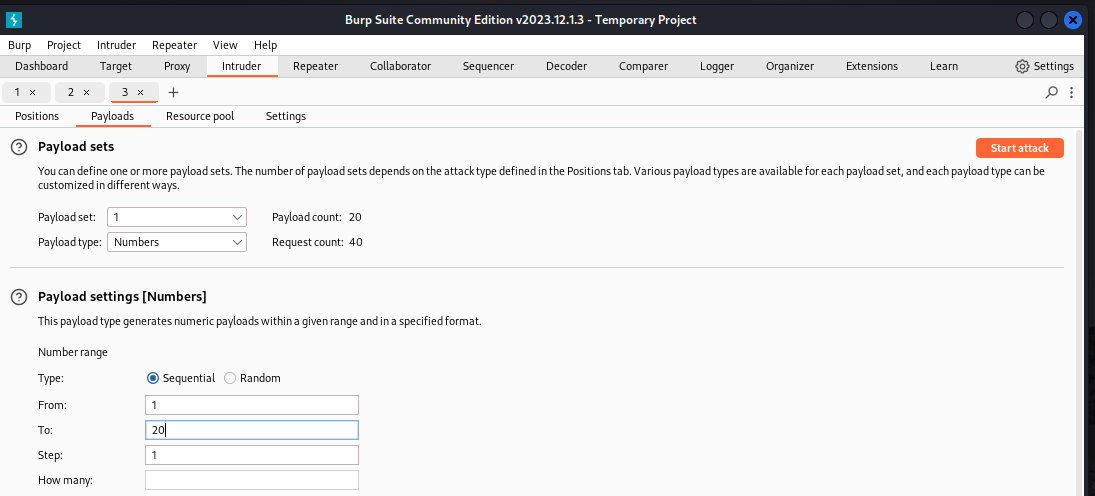Open the Intruder Settings sub-tab
The height and width of the screenshot is (496, 1095).
pyautogui.click(x=286, y=116)
